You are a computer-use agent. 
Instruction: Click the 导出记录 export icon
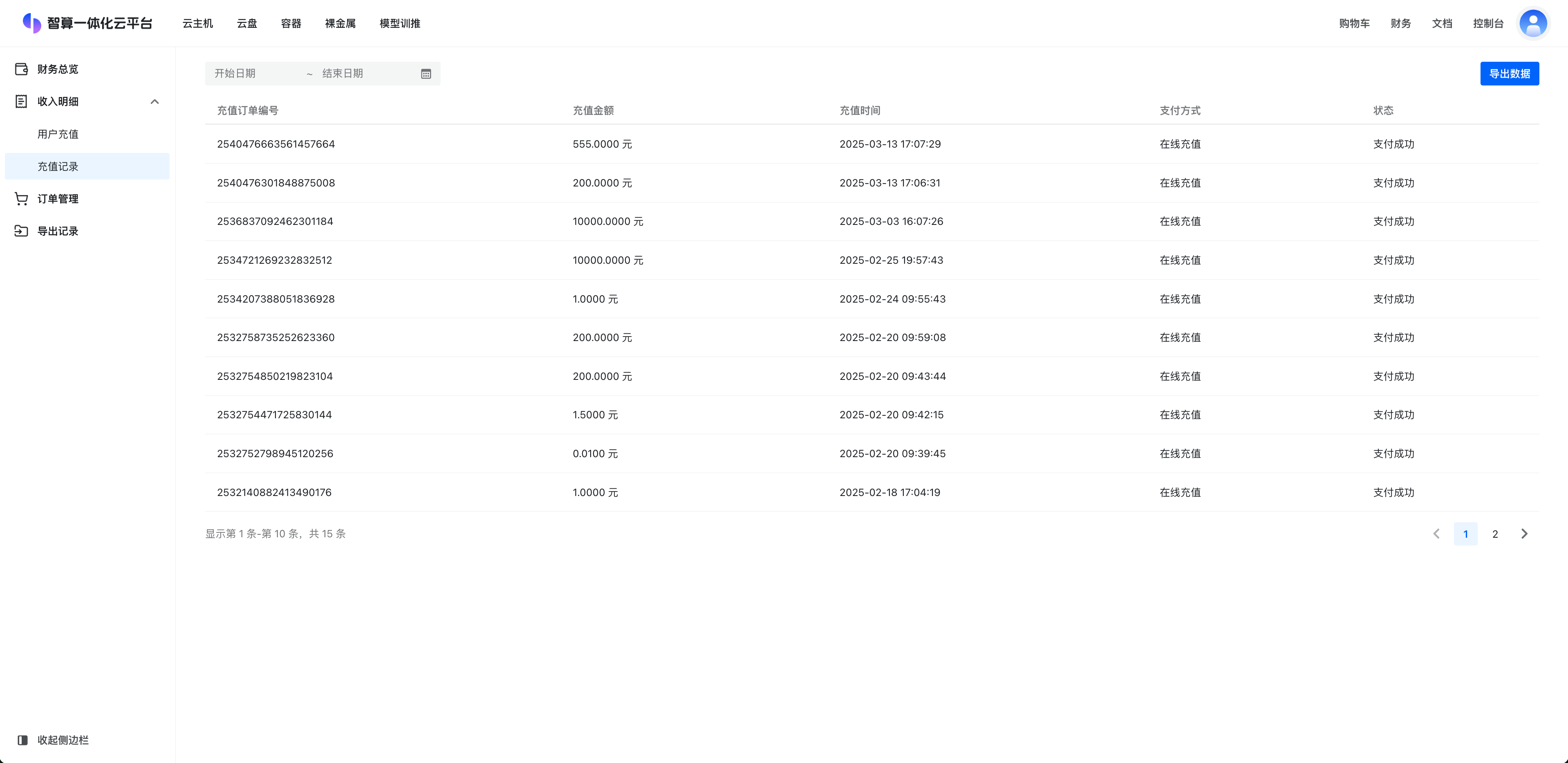(x=21, y=231)
